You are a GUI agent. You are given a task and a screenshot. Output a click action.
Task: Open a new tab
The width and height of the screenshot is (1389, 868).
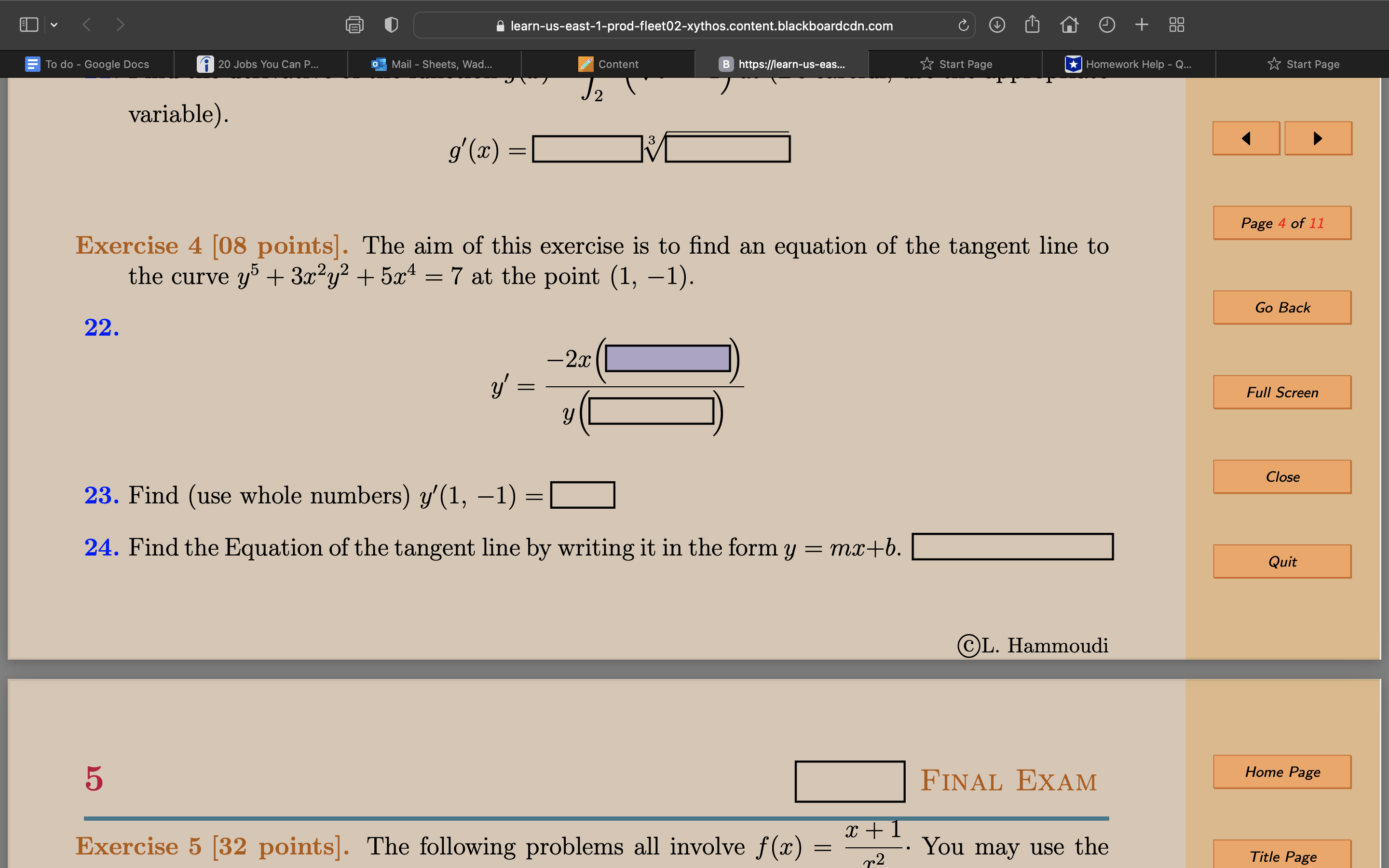(1142, 24)
